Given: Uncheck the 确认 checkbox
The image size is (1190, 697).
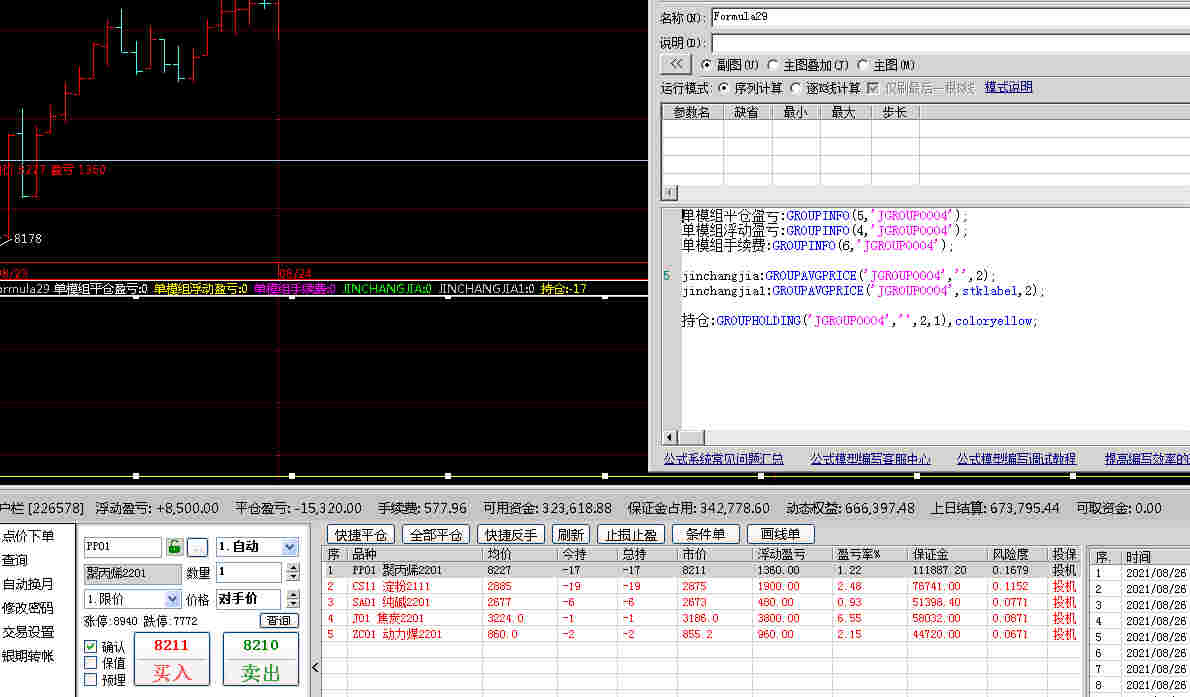Looking at the screenshot, I should 91,646.
